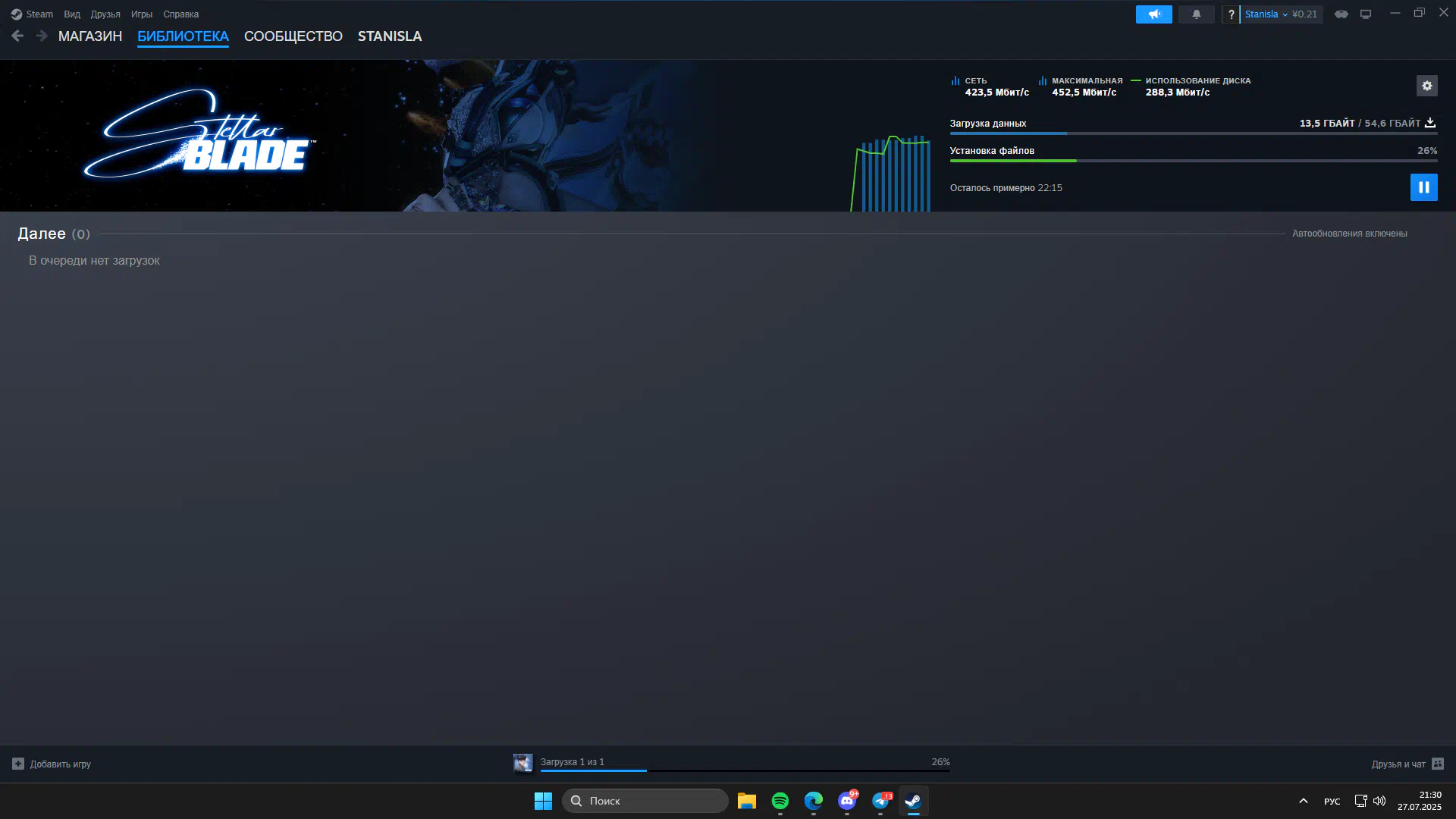Click the 13,5 ГБАЙТ downloaded value
Screen dimensions: 1456x819
coord(1327,124)
